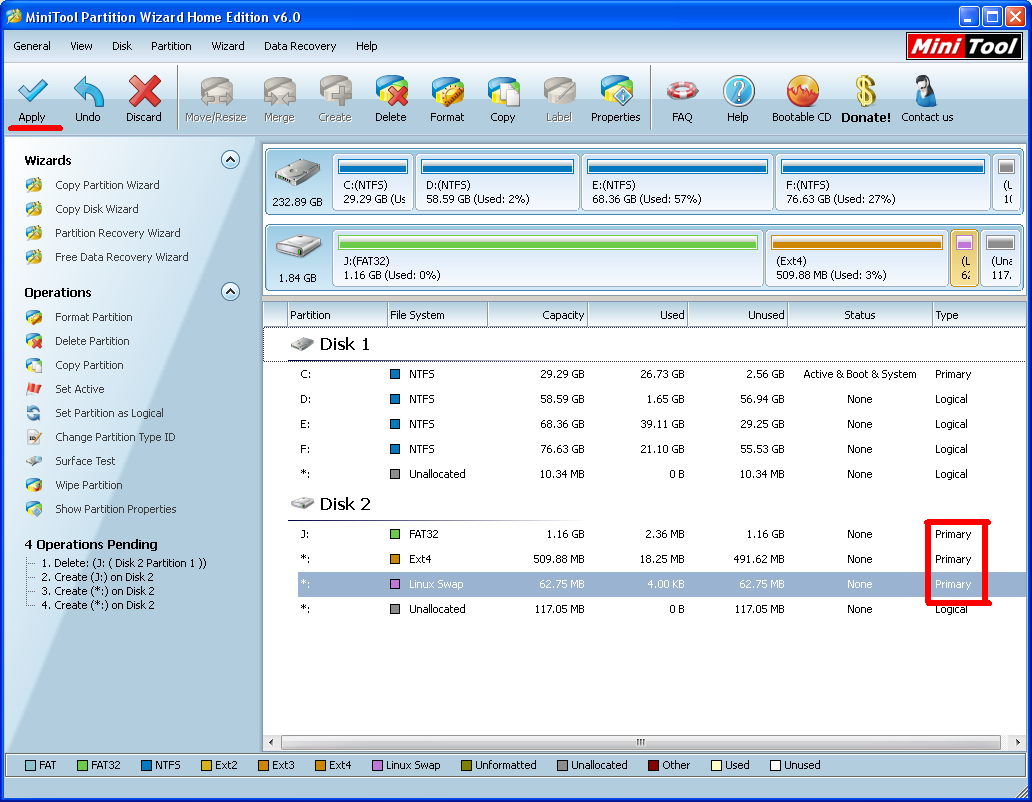The width and height of the screenshot is (1032, 802).
Task: Click the Copy toolbar icon
Action: [x=503, y=93]
